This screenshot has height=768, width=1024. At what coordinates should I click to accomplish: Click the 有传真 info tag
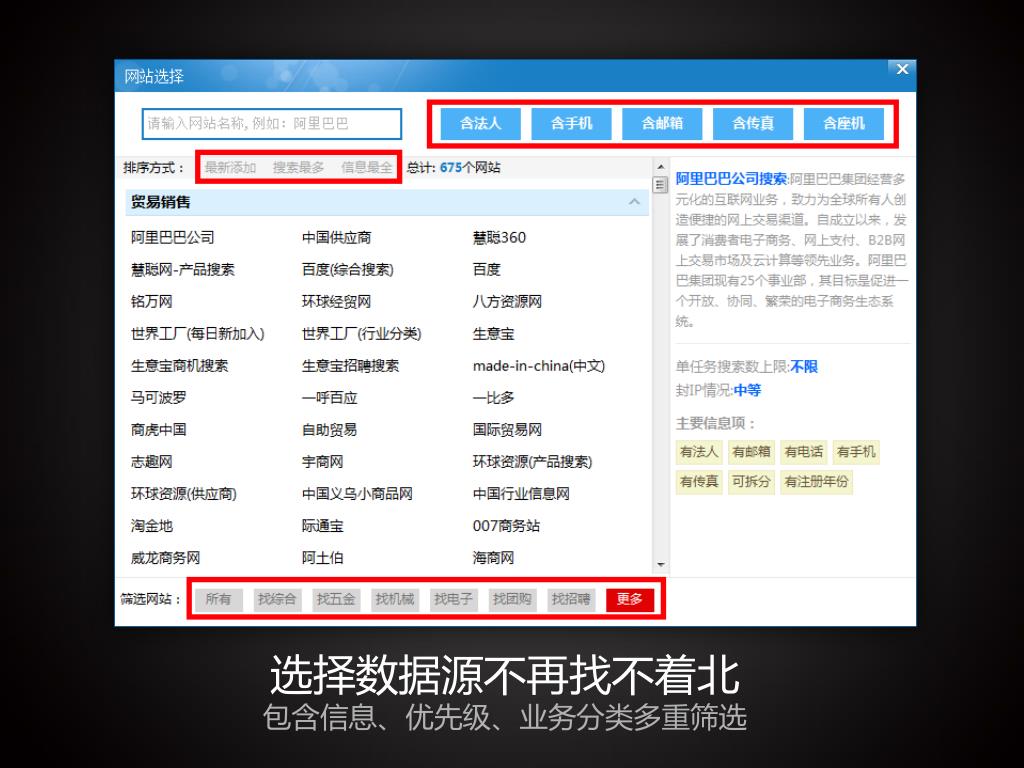click(x=699, y=482)
